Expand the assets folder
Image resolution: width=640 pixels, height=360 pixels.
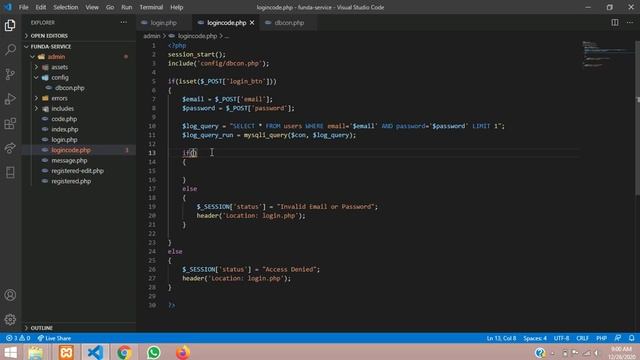(x=60, y=67)
